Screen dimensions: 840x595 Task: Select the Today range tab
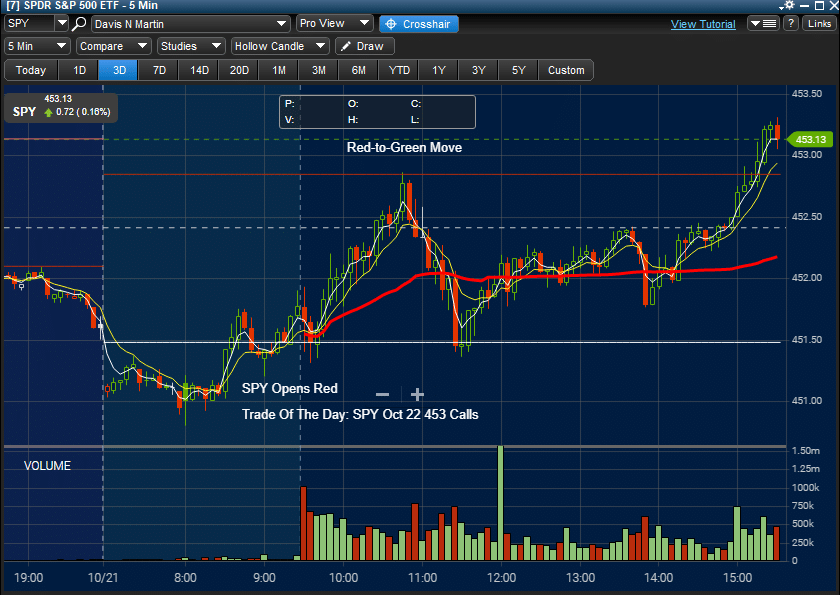pyautogui.click(x=31, y=70)
